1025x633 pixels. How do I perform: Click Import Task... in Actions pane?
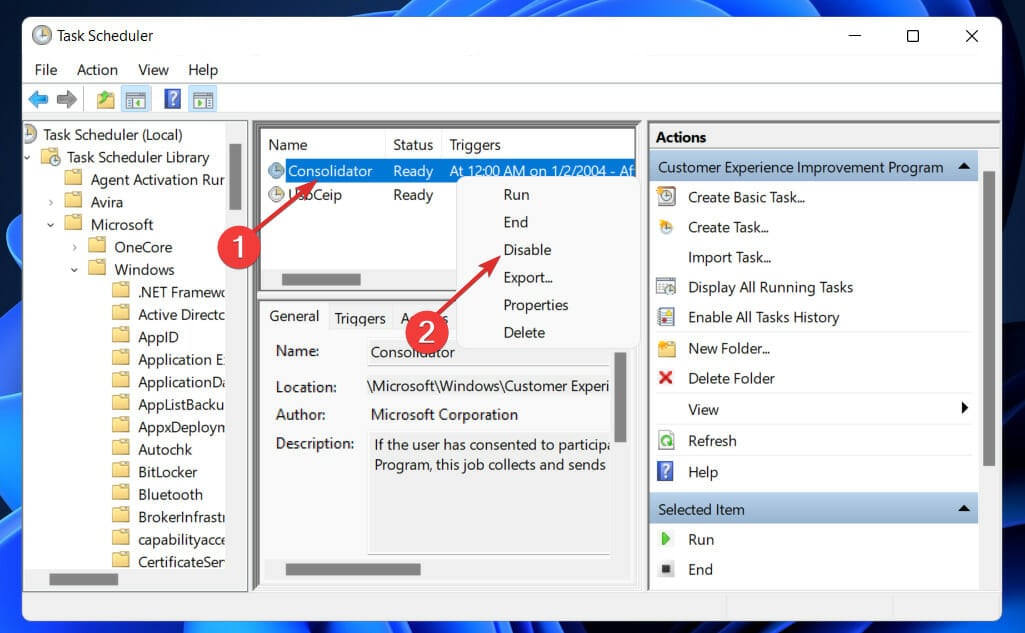[x=730, y=257]
